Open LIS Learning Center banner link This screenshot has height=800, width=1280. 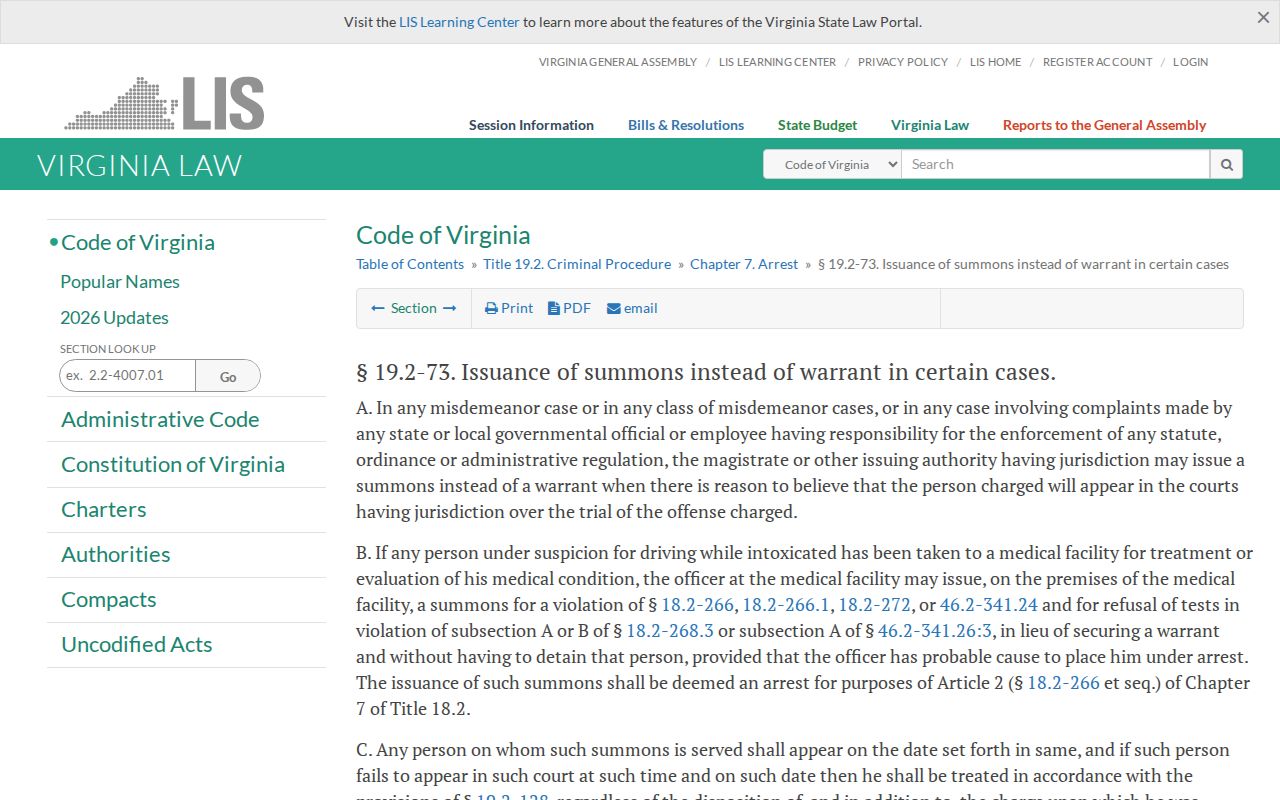[x=459, y=22]
